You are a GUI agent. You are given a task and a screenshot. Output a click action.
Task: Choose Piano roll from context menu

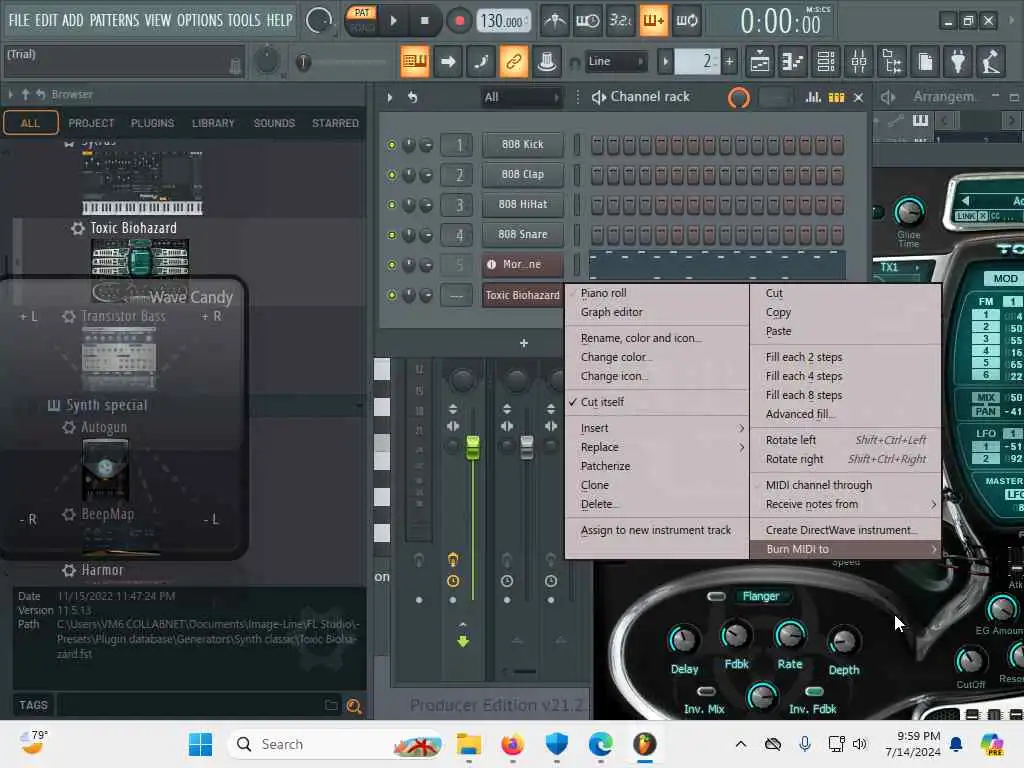[656, 293]
